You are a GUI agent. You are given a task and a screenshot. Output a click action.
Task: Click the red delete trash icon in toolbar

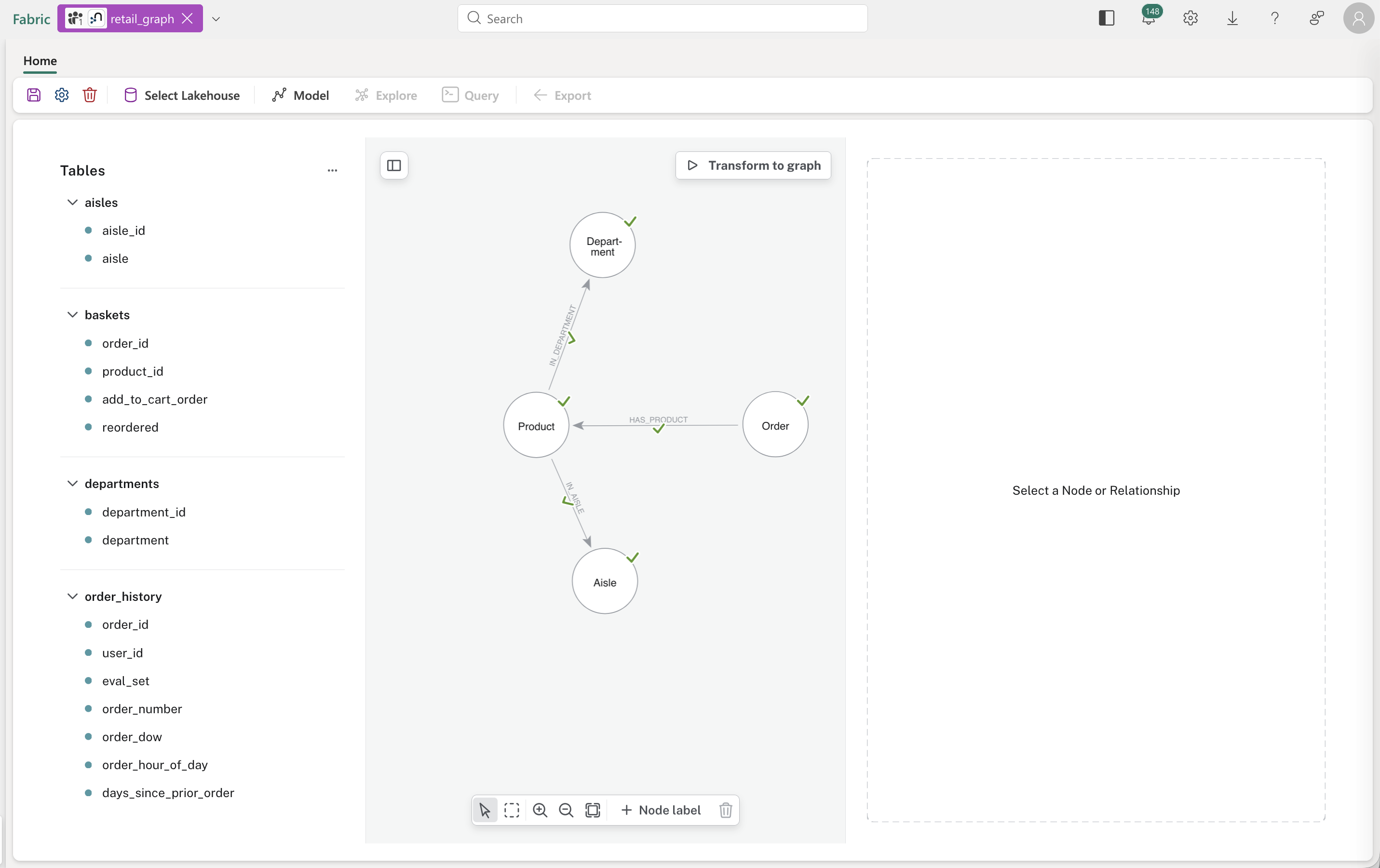coord(89,95)
